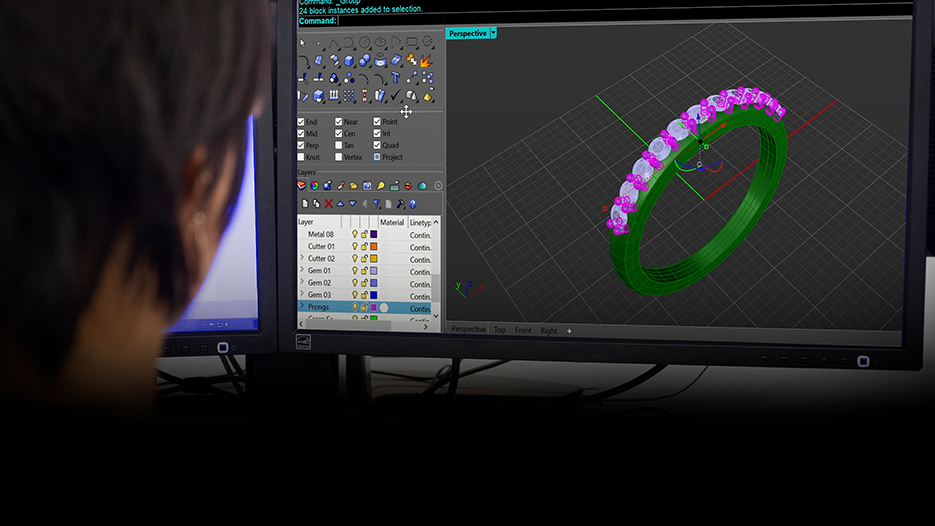Click the Linetype column header
Screen dimensions: 935x526
420,222
